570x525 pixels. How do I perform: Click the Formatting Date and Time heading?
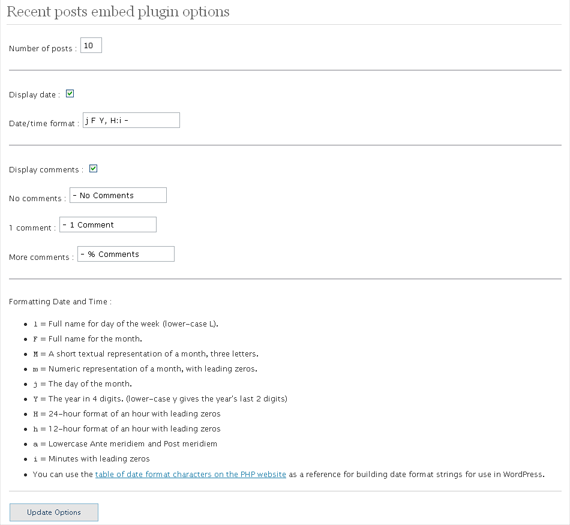[x=60, y=302]
